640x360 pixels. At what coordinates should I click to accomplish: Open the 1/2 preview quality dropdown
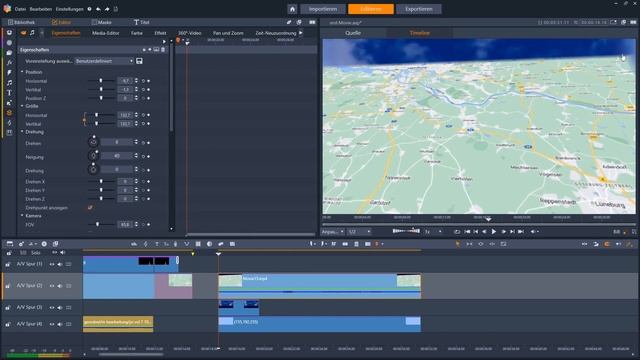[359, 232]
